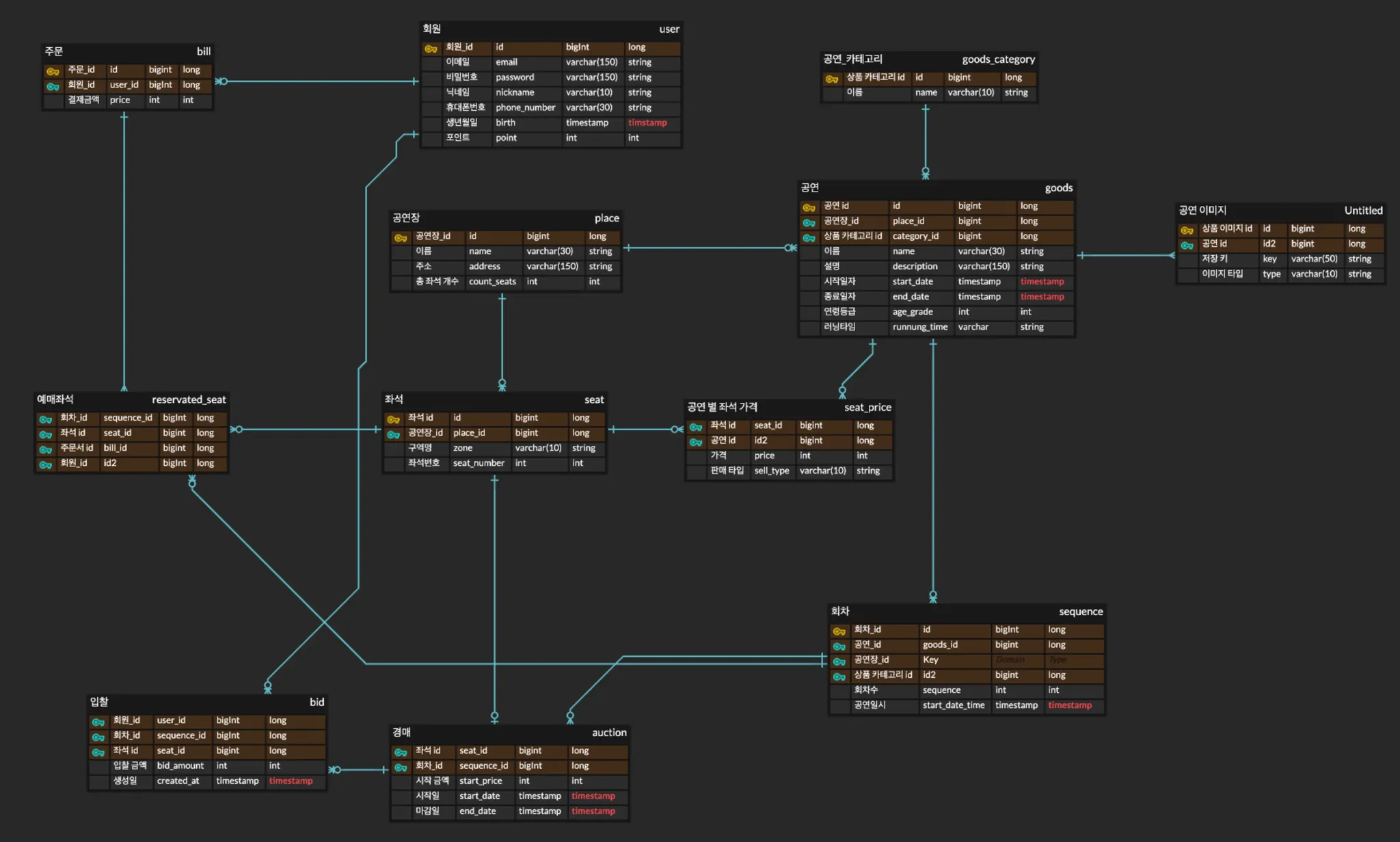Viewport: 1400px width, 842px height.
Task: Click the red 'timstamp' type in birth row
Action: [x=647, y=123]
